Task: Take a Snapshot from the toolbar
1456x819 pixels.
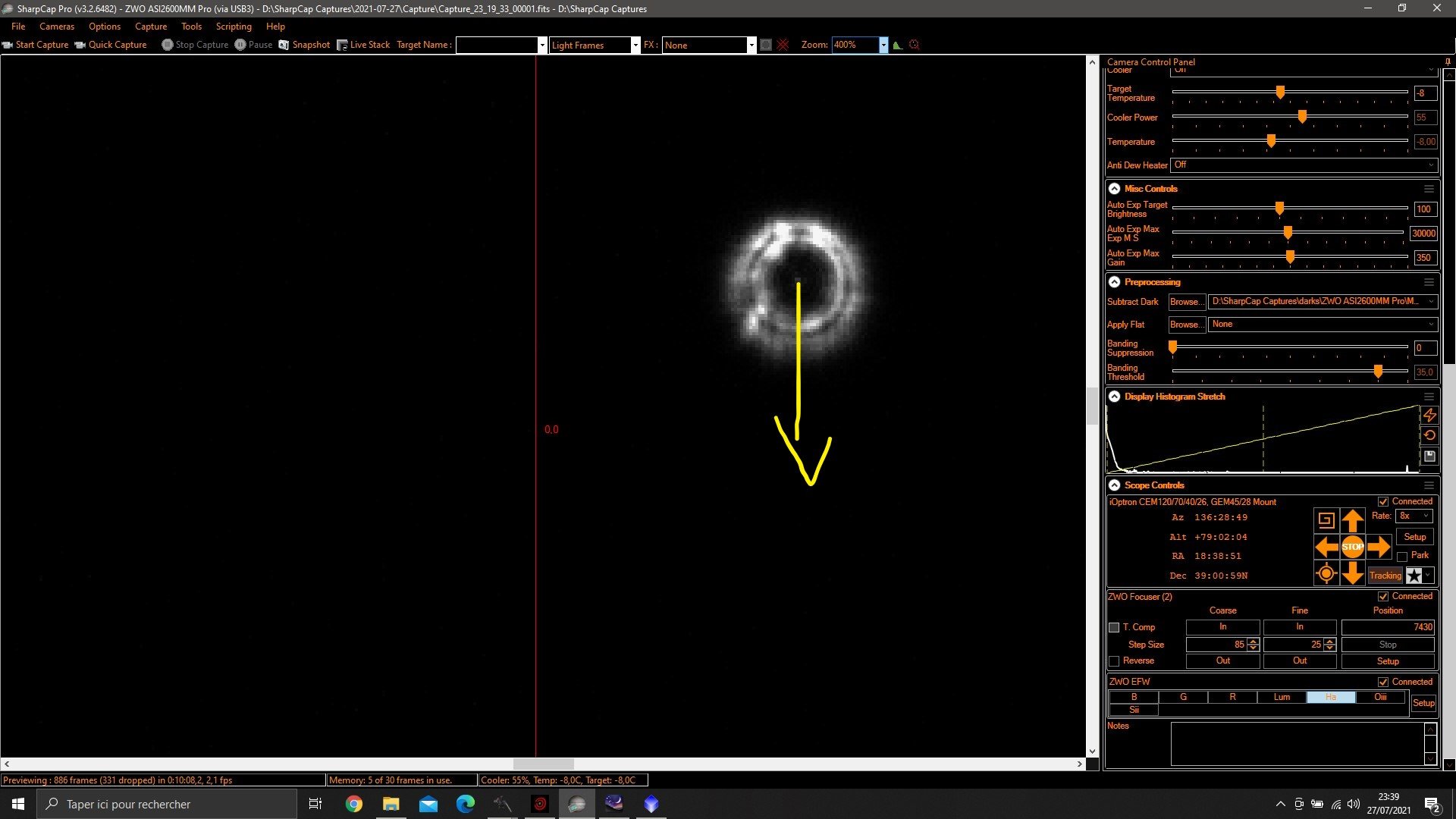Action: (x=304, y=45)
